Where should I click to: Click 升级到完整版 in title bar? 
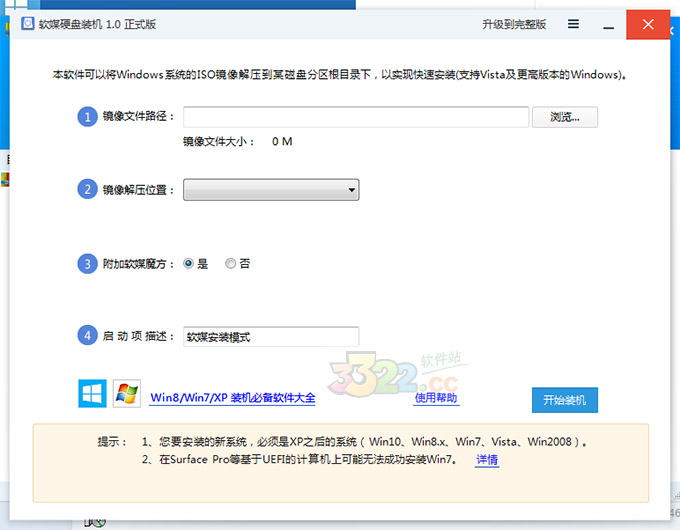[514, 24]
